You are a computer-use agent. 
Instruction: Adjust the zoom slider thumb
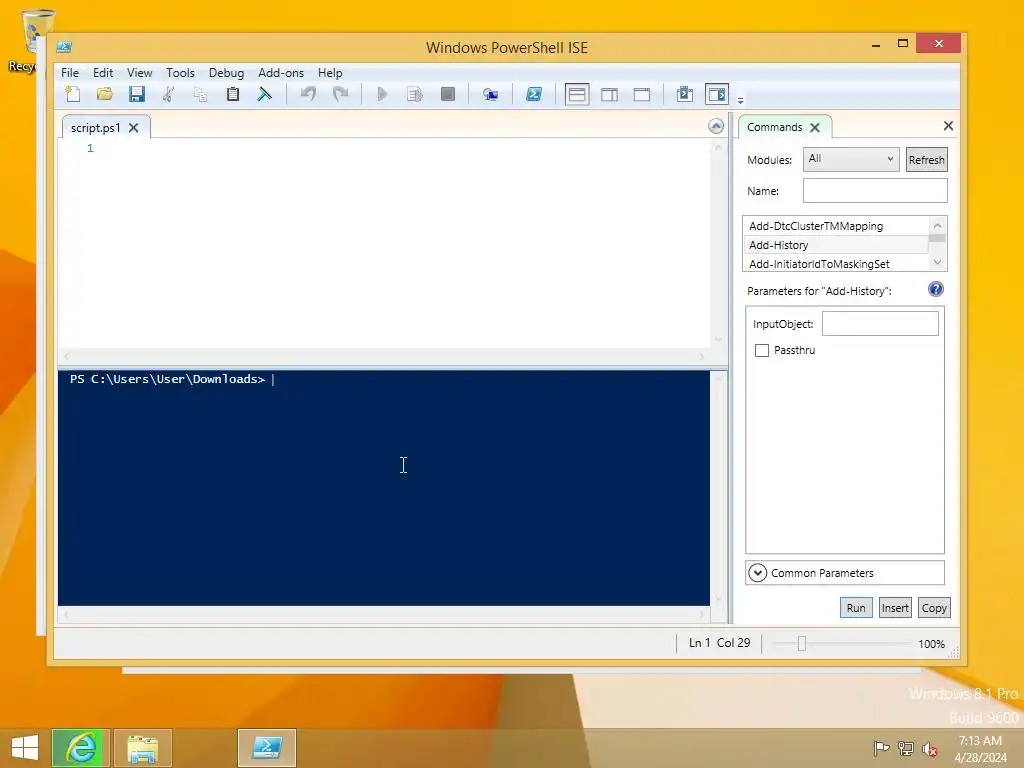pos(802,644)
